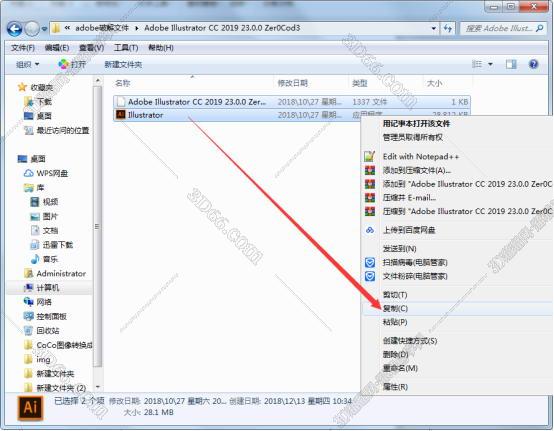This screenshot has height=431, width=554.
Task: Choose 创建快捷方式(S) from context menu
Action: pos(410,341)
